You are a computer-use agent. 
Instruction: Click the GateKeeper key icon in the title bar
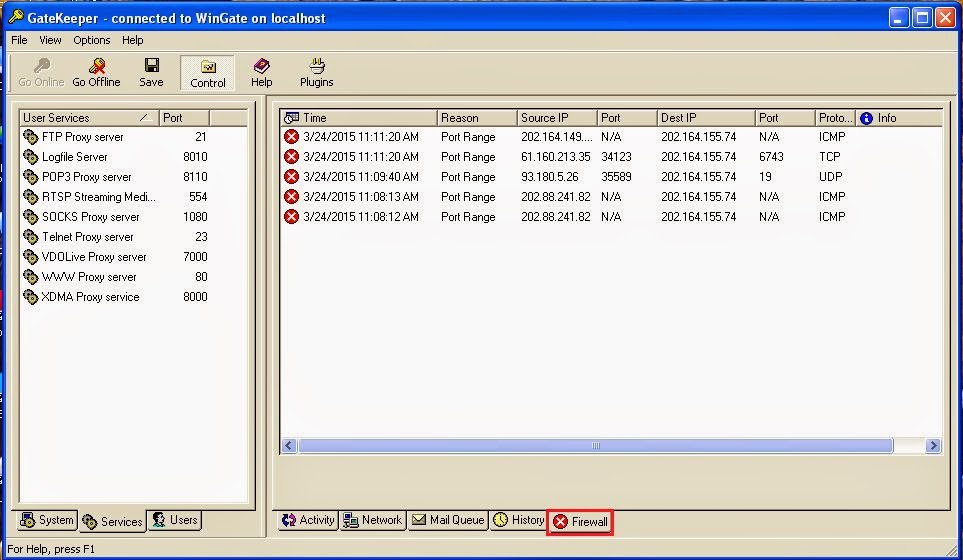[x=16, y=17]
